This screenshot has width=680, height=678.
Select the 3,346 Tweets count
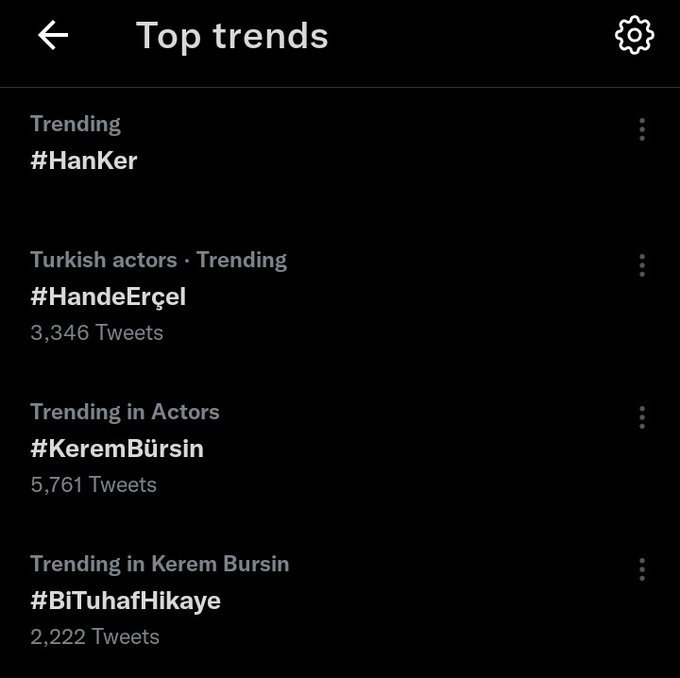click(96, 332)
